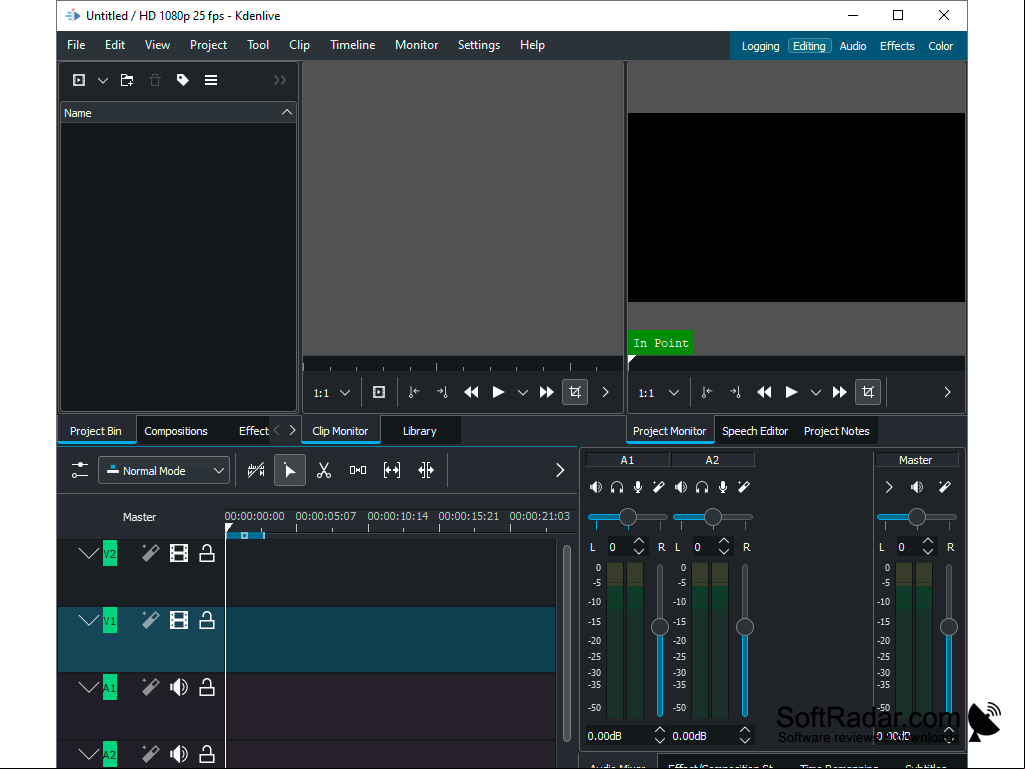Open the Timeline menu
The width and height of the screenshot is (1025, 769).
tap(352, 45)
